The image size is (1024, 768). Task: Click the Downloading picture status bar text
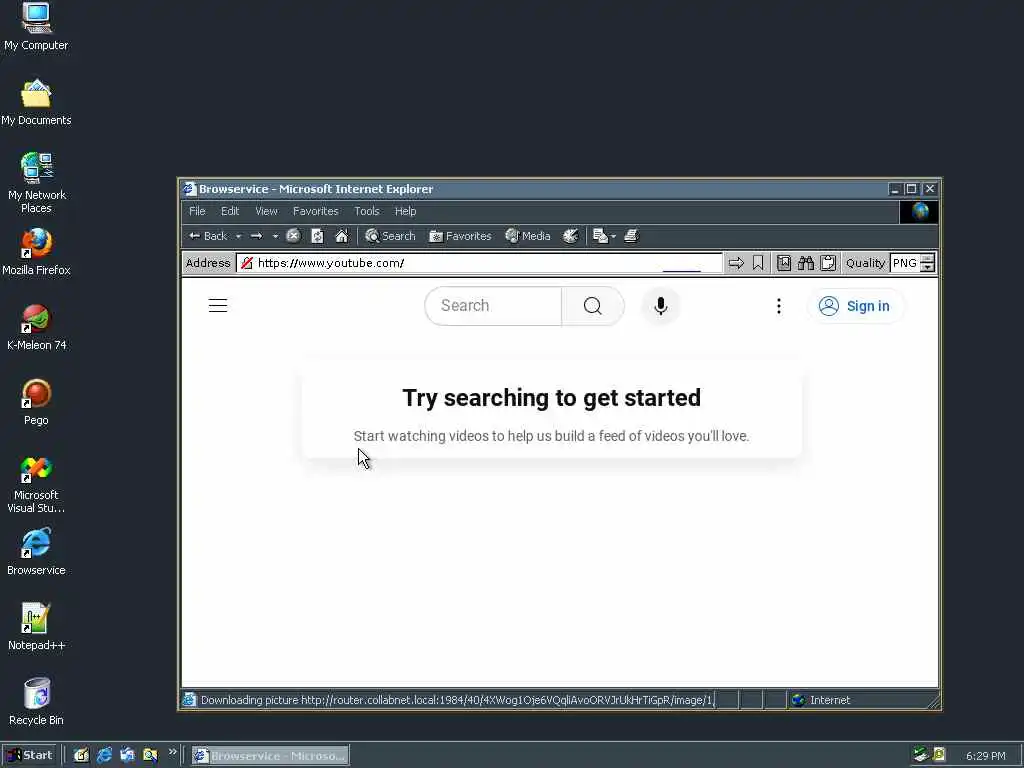tap(456, 700)
